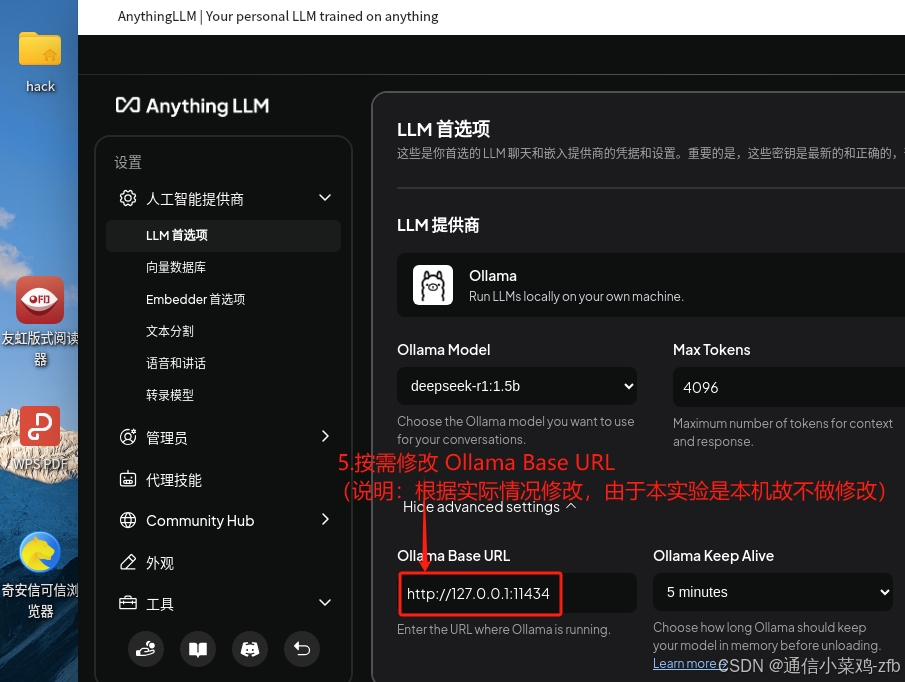Click the Max Tokens label
The width and height of the screenshot is (905, 682).
tap(712, 350)
